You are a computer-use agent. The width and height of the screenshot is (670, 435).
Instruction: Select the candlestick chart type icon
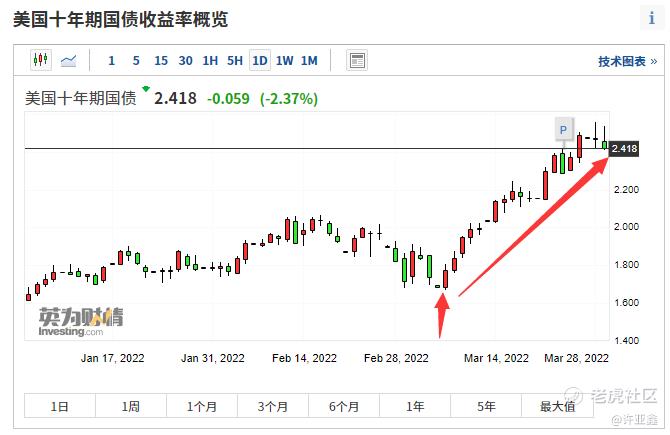pos(41,60)
